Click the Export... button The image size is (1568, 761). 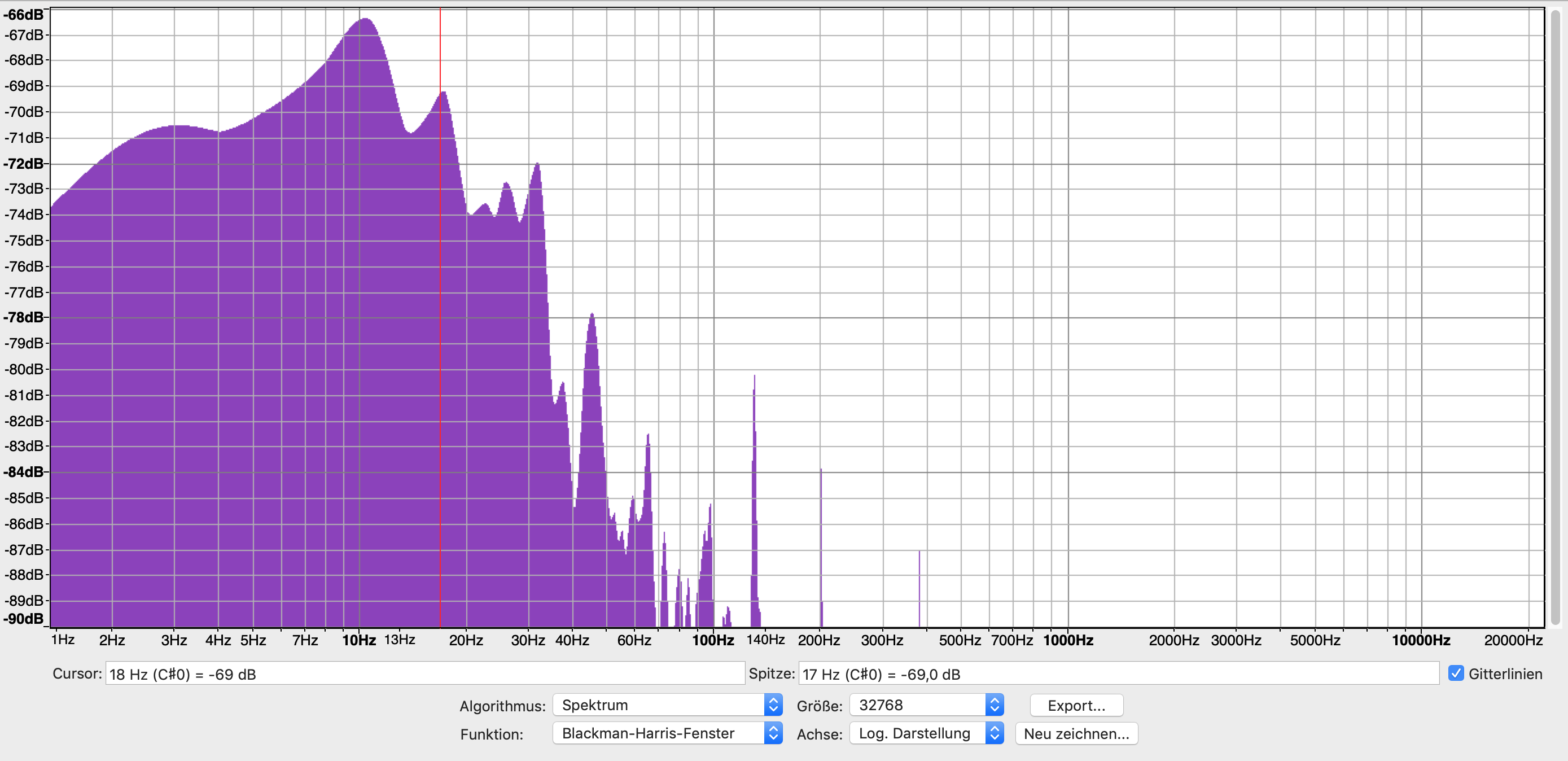(1076, 705)
